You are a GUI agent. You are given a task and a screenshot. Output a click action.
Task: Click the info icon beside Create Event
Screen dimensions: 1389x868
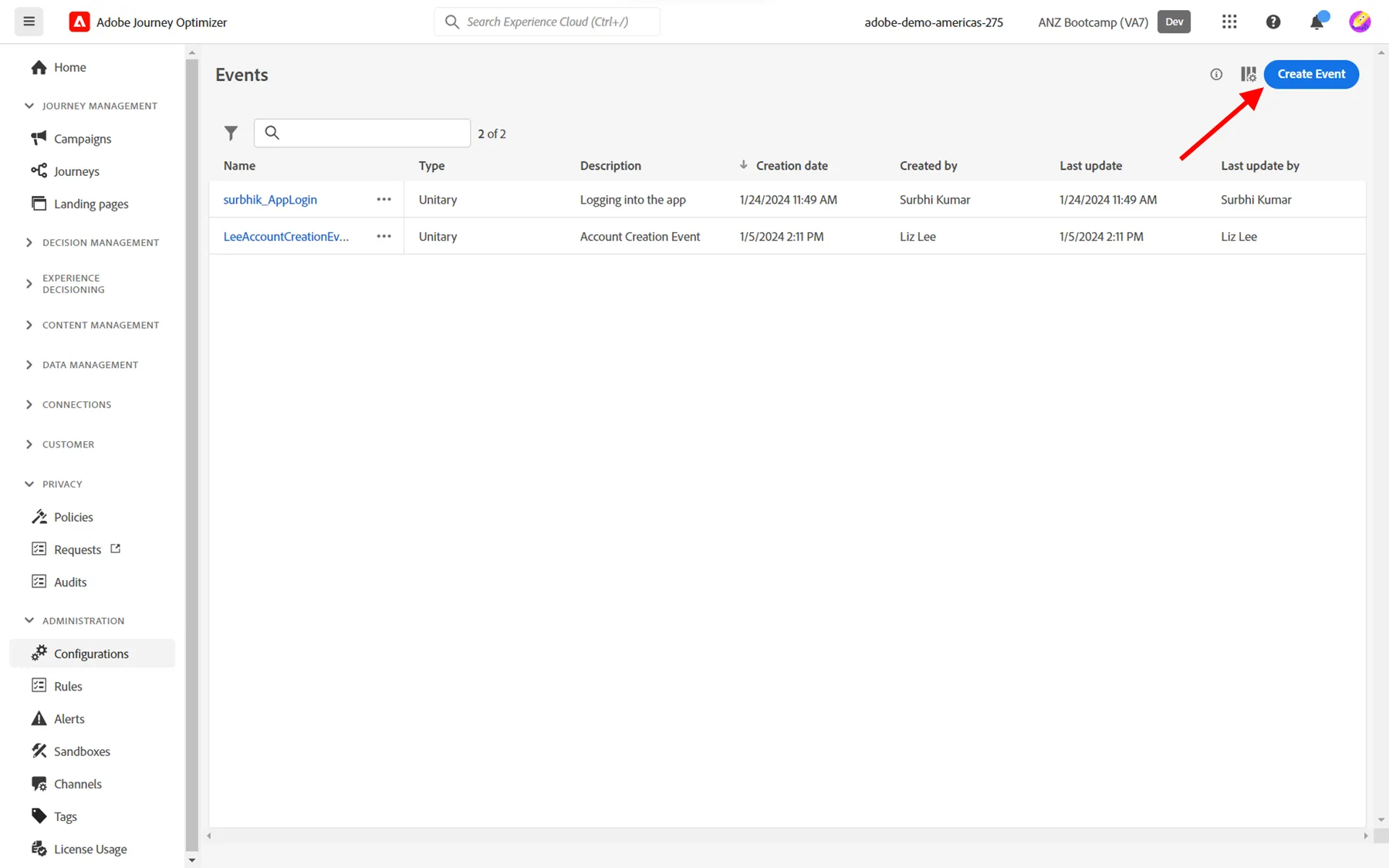pos(1216,74)
